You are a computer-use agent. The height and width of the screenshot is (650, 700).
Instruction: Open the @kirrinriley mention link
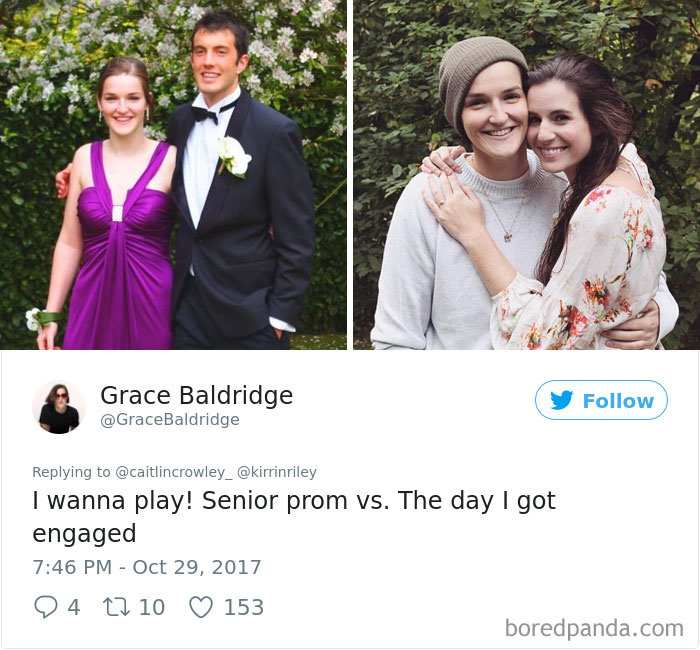[x=277, y=472]
